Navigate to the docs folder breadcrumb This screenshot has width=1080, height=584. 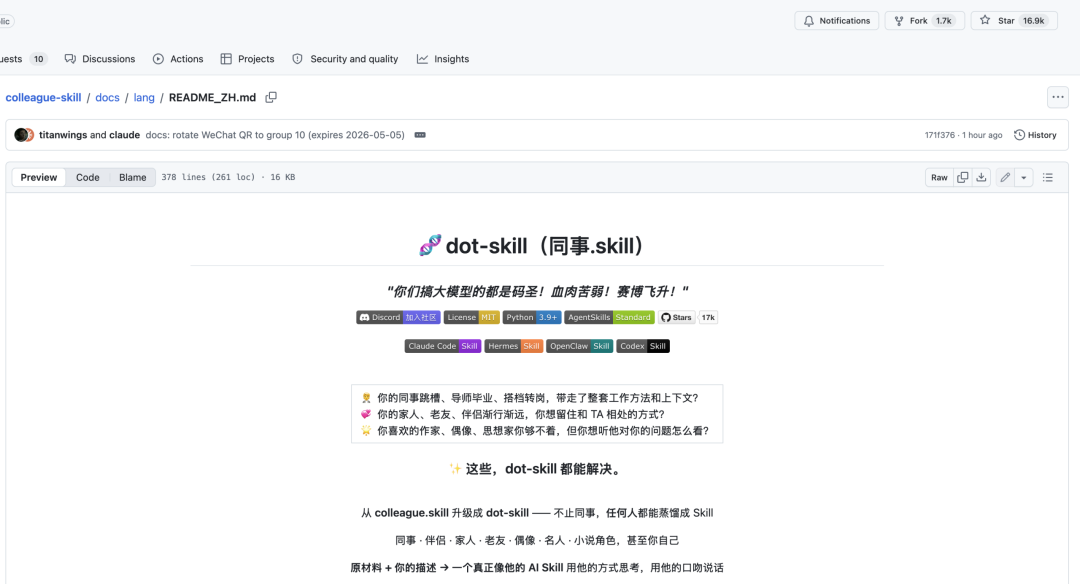click(107, 98)
